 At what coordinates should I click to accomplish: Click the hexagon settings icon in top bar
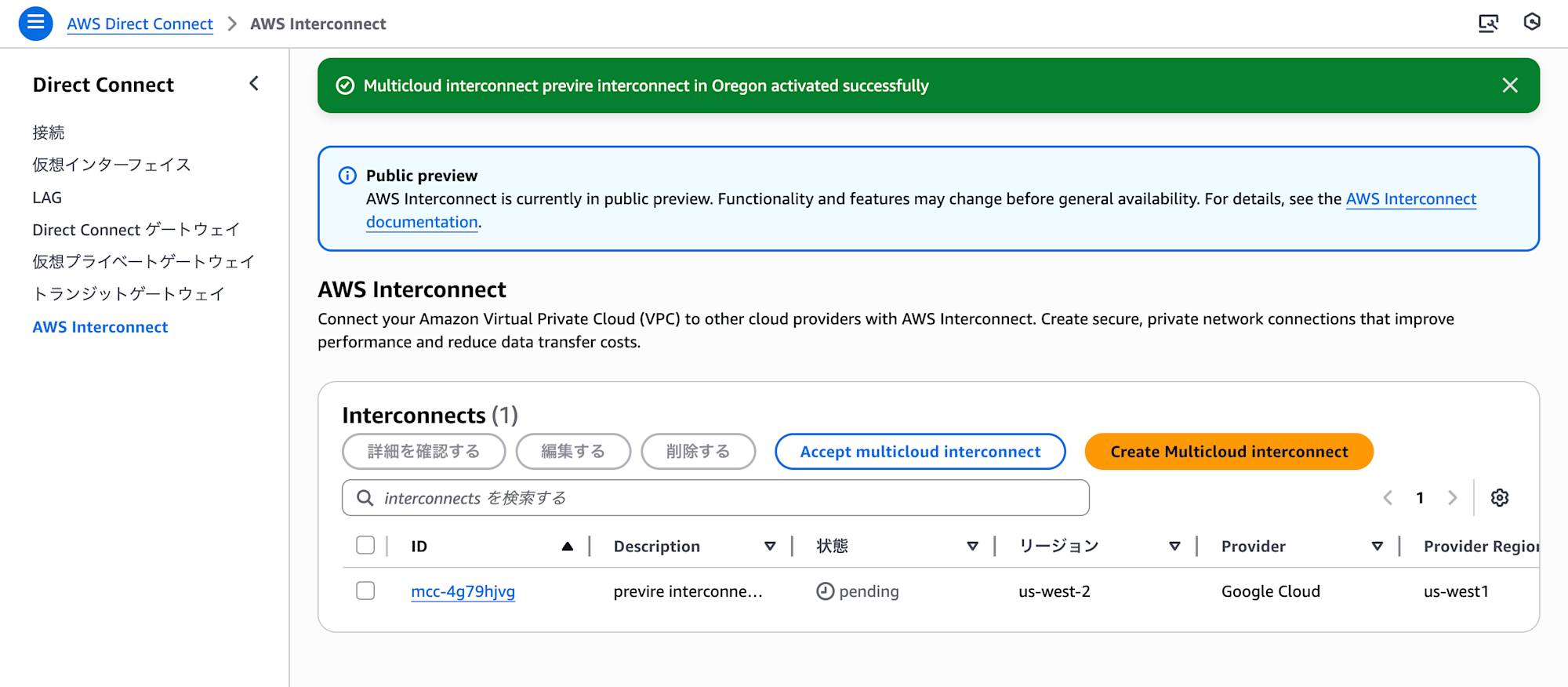click(1532, 22)
